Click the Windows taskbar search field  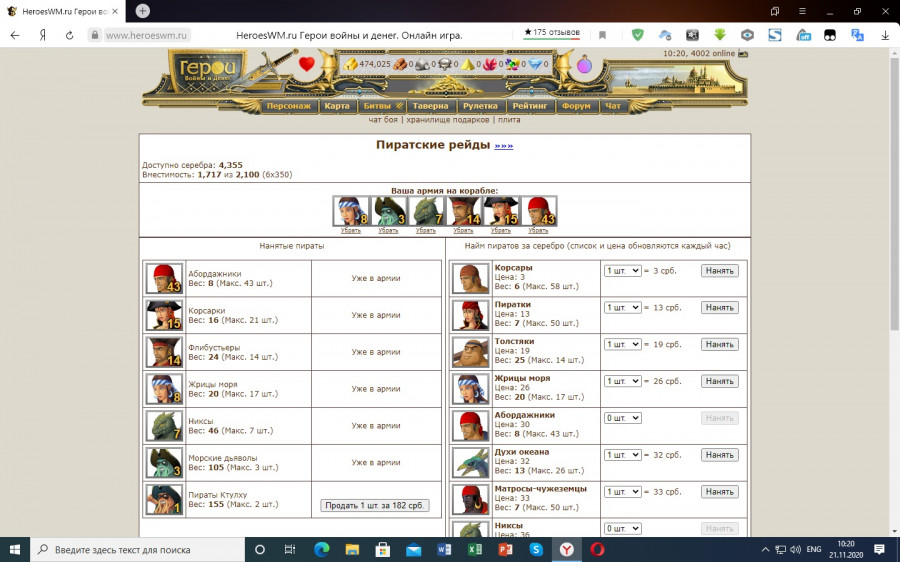[x=138, y=549]
